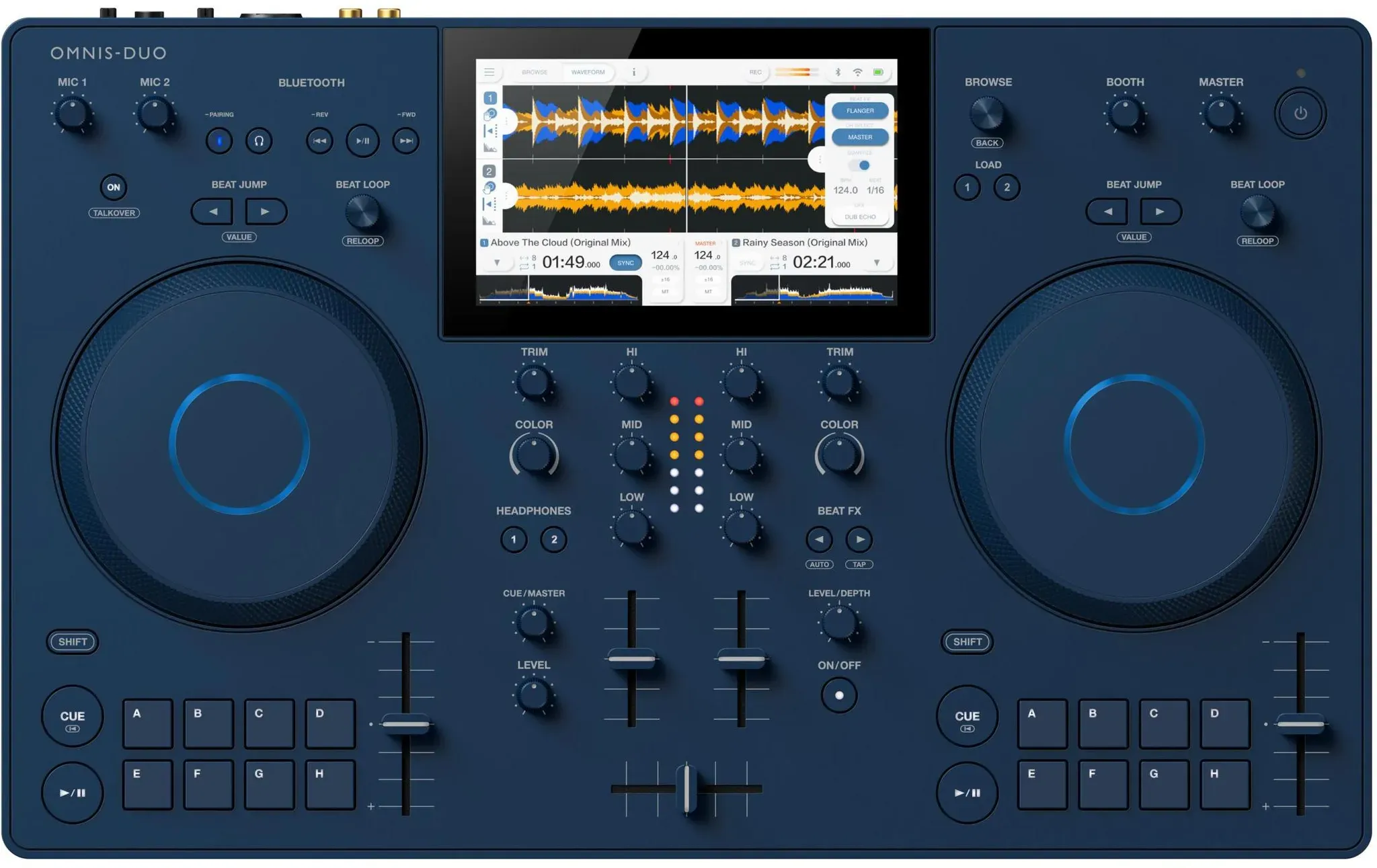
Task: Push the headphone button in the Bluetooth section
Action: click(x=259, y=141)
